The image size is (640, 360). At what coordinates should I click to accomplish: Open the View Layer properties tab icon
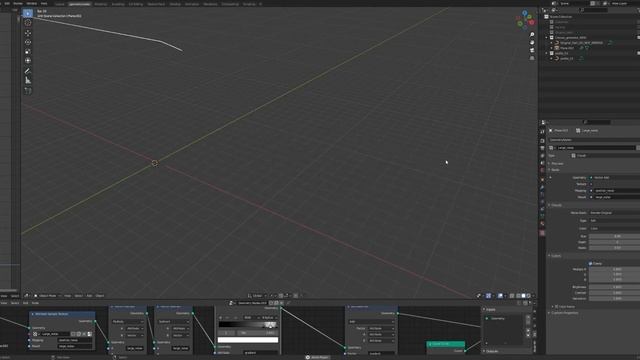[x=542, y=156]
